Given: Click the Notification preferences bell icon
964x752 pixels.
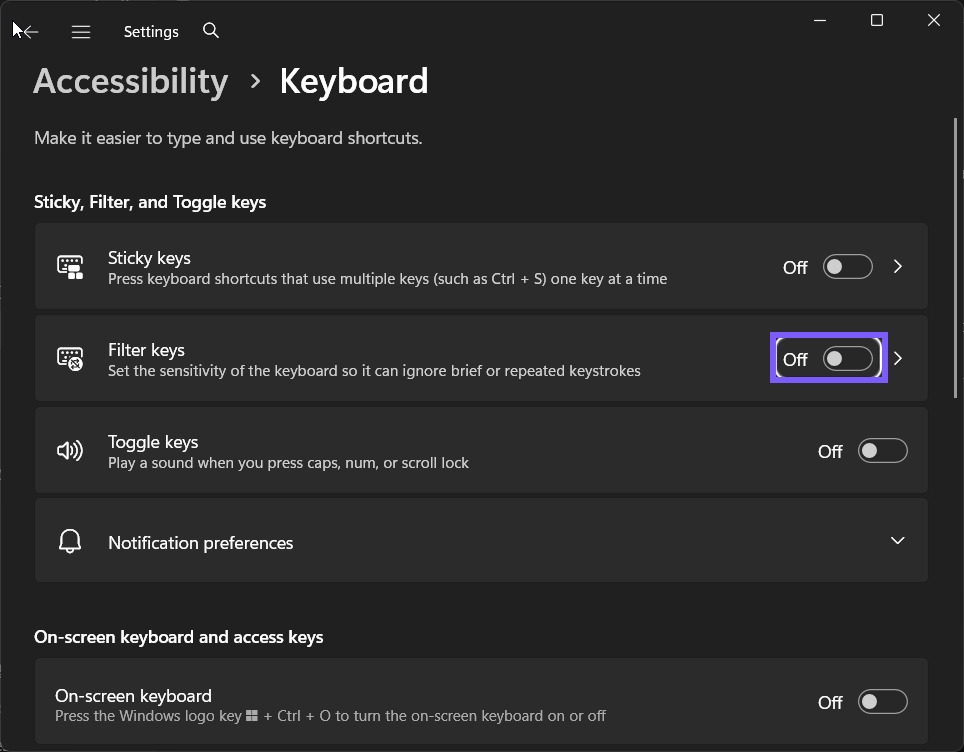Looking at the screenshot, I should click(70, 541).
